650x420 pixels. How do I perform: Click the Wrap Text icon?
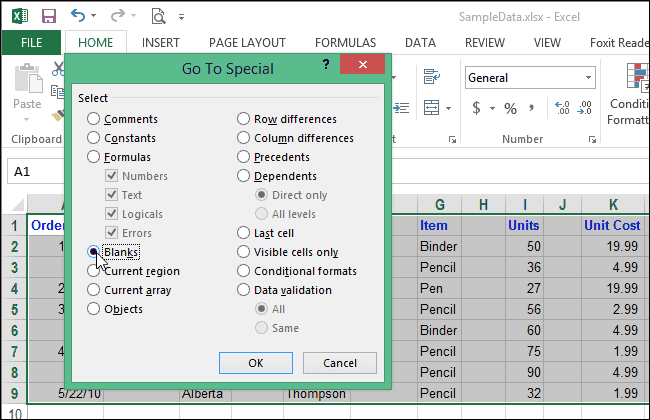tap(432, 78)
